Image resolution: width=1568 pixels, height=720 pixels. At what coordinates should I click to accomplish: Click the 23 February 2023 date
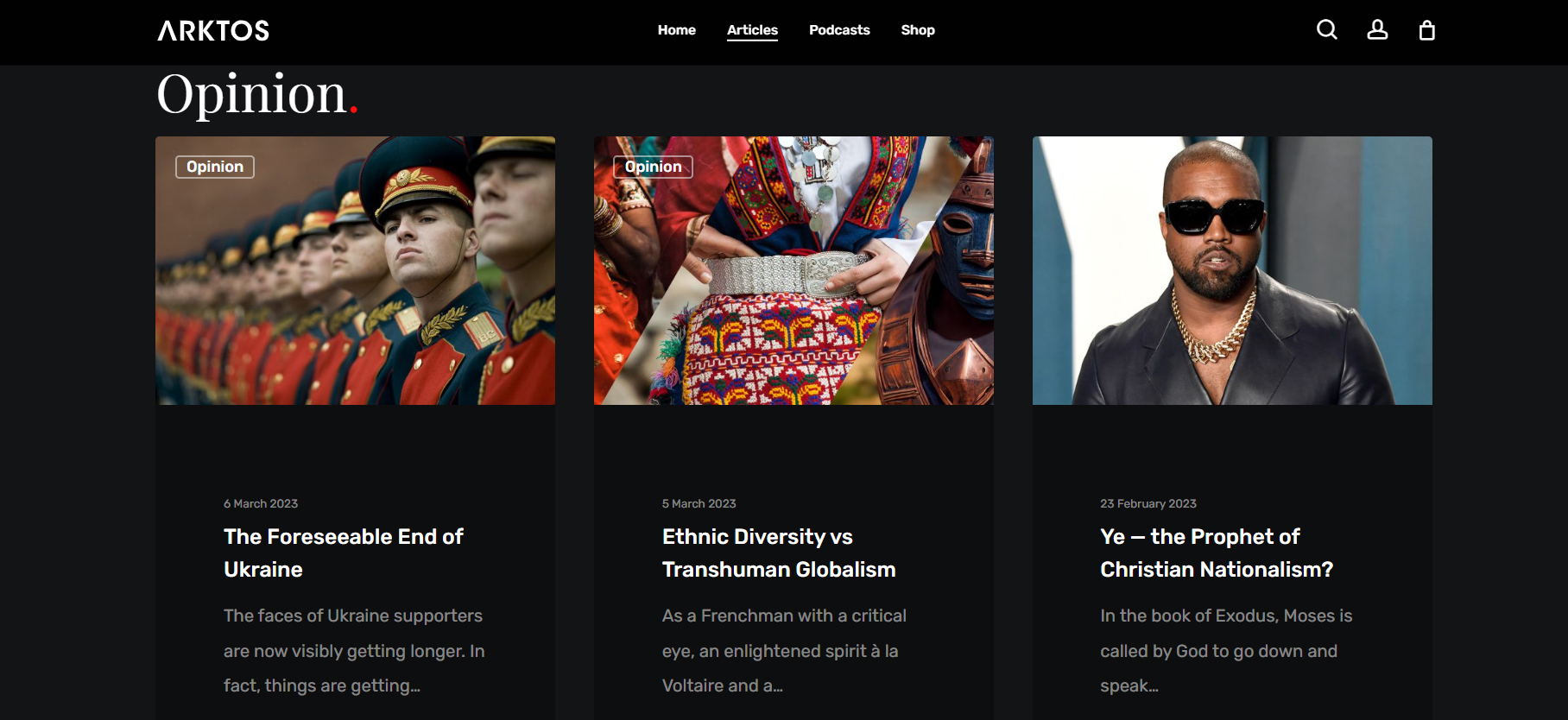click(x=1148, y=503)
